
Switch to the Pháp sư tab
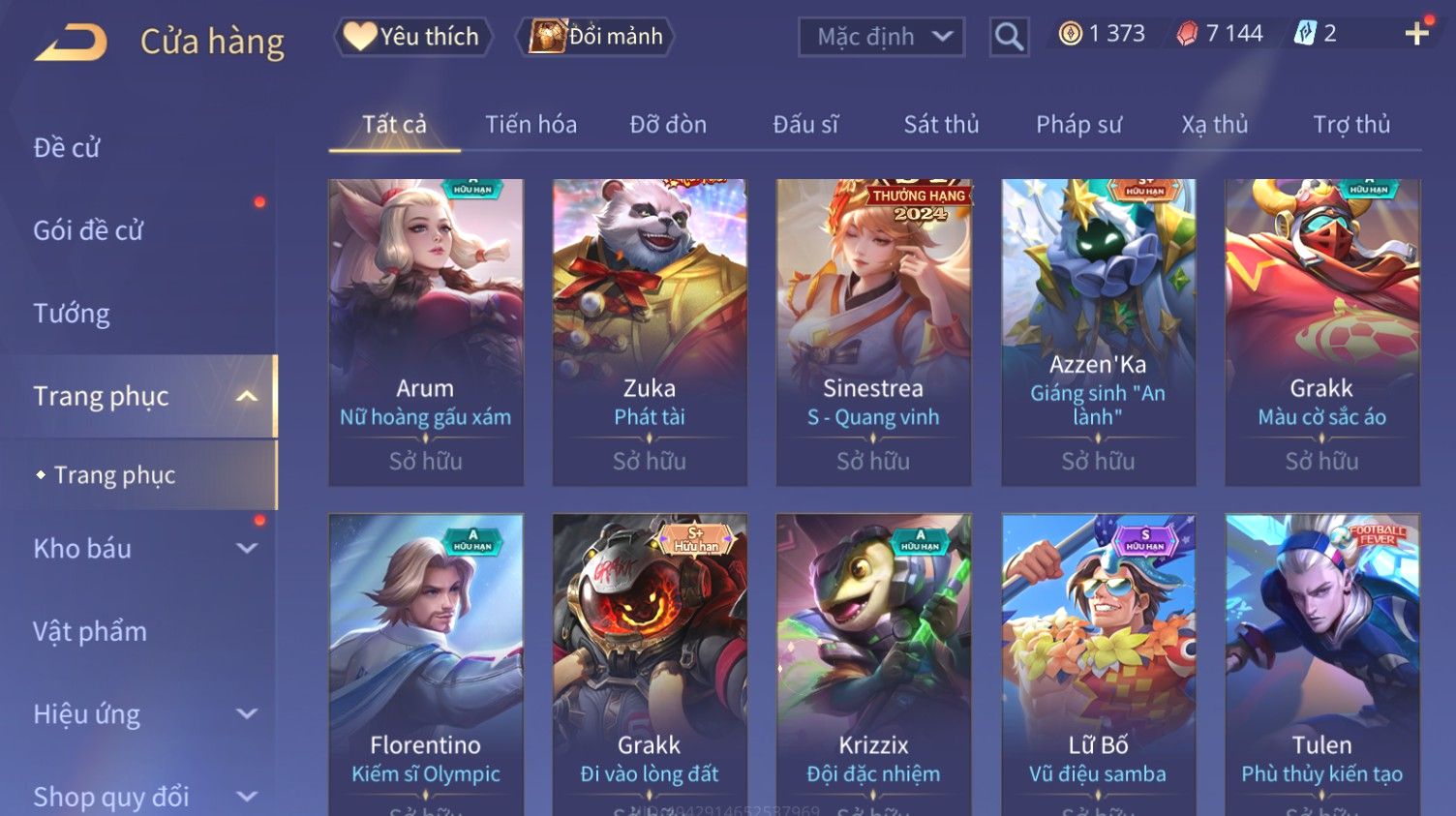tap(1078, 124)
